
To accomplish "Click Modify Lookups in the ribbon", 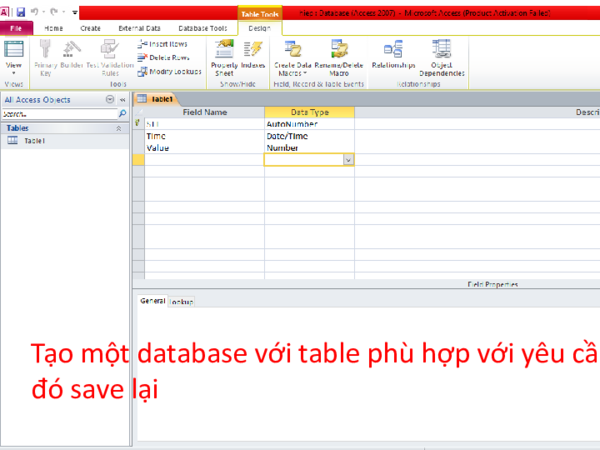I will point(169,71).
